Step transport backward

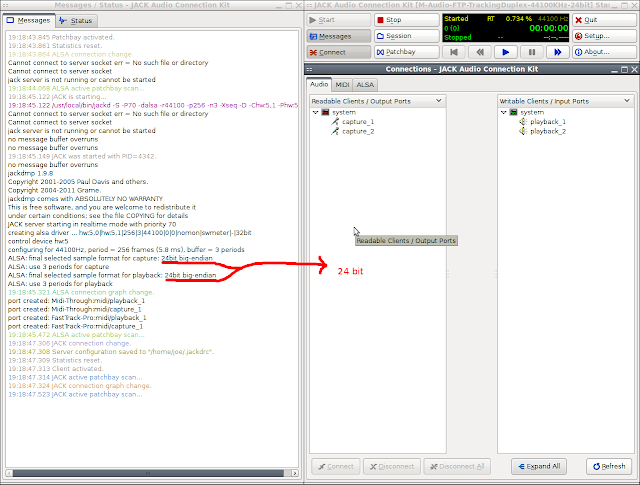[480, 52]
